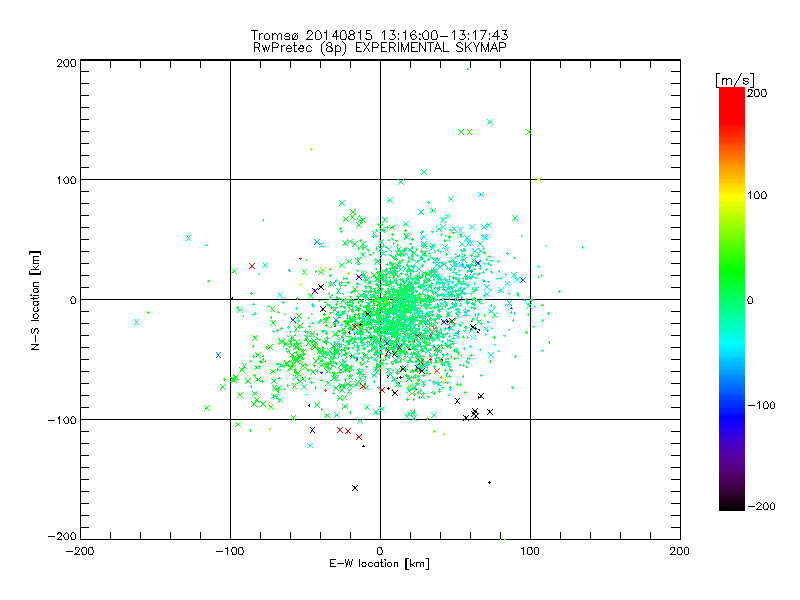This screenshot has height=600, width=800.
Task: Click the 'E-W location [km]' axis label
Action: pos(379,564)
